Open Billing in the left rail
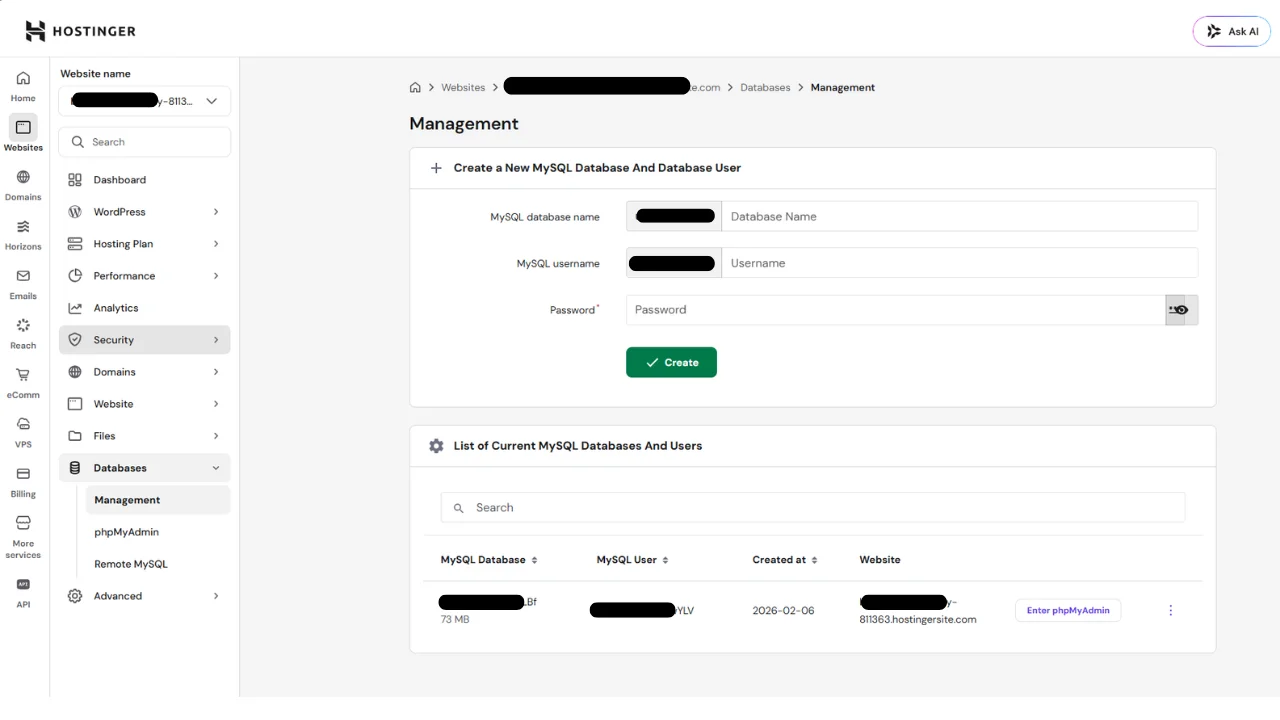1280x720 pixels. click(23, 481)
